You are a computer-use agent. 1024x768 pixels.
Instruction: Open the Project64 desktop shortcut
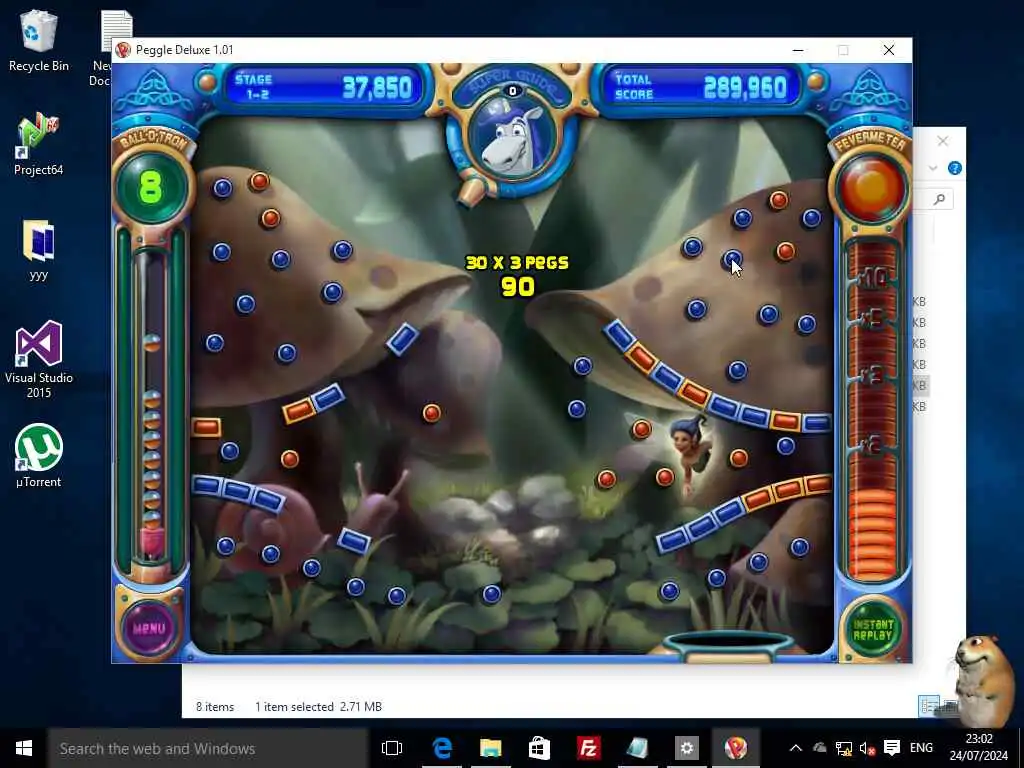click(x=39, y=144)
